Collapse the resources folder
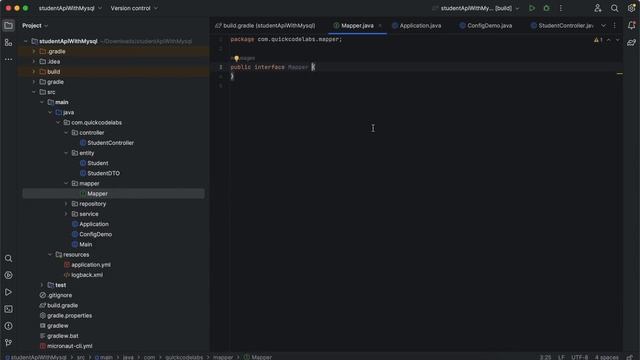Screen dimensions: 640x360 [50, 255]
